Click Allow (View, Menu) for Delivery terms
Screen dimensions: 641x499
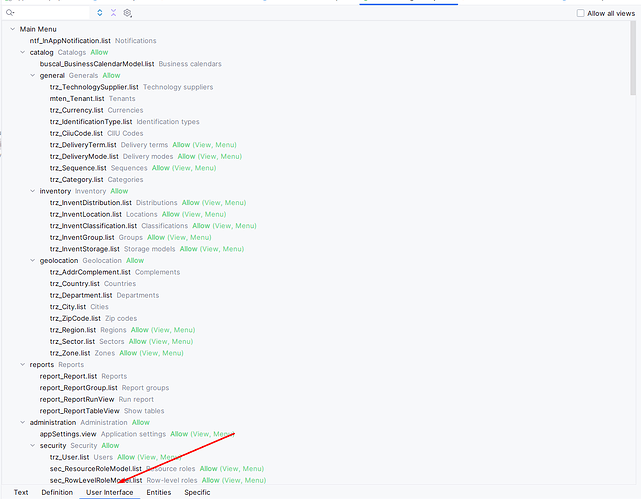pyautogui.click(x=204, y=145)
